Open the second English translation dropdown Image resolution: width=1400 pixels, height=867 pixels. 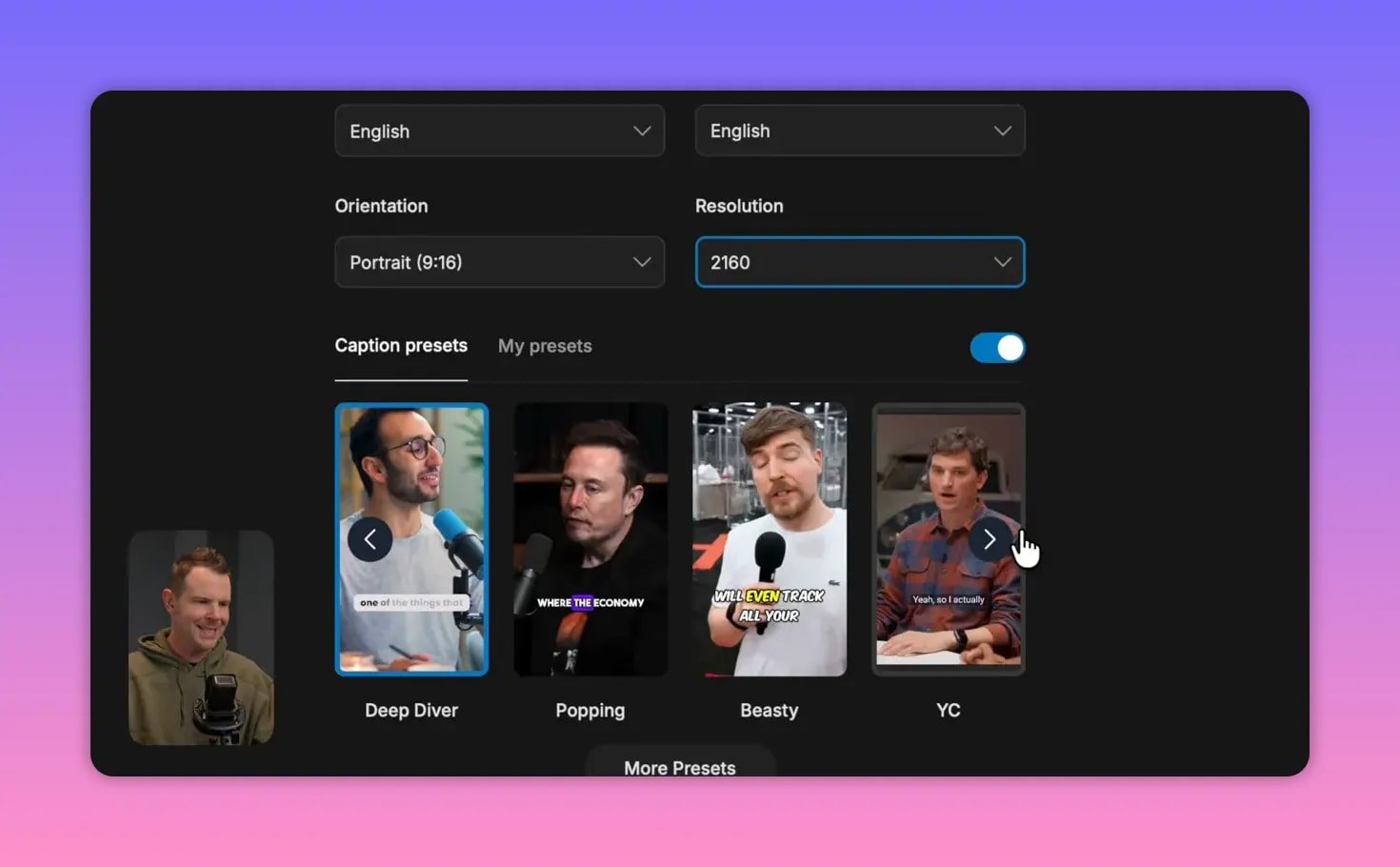pyautogui.click(x=859, y=131)
